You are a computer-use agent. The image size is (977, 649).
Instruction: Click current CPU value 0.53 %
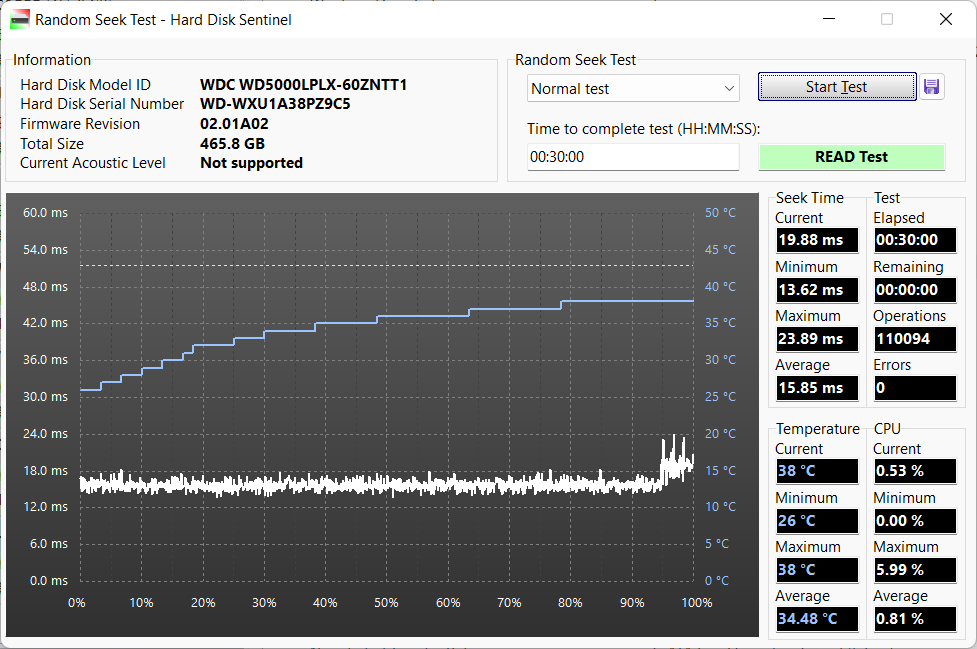click(x=915, y=471)
